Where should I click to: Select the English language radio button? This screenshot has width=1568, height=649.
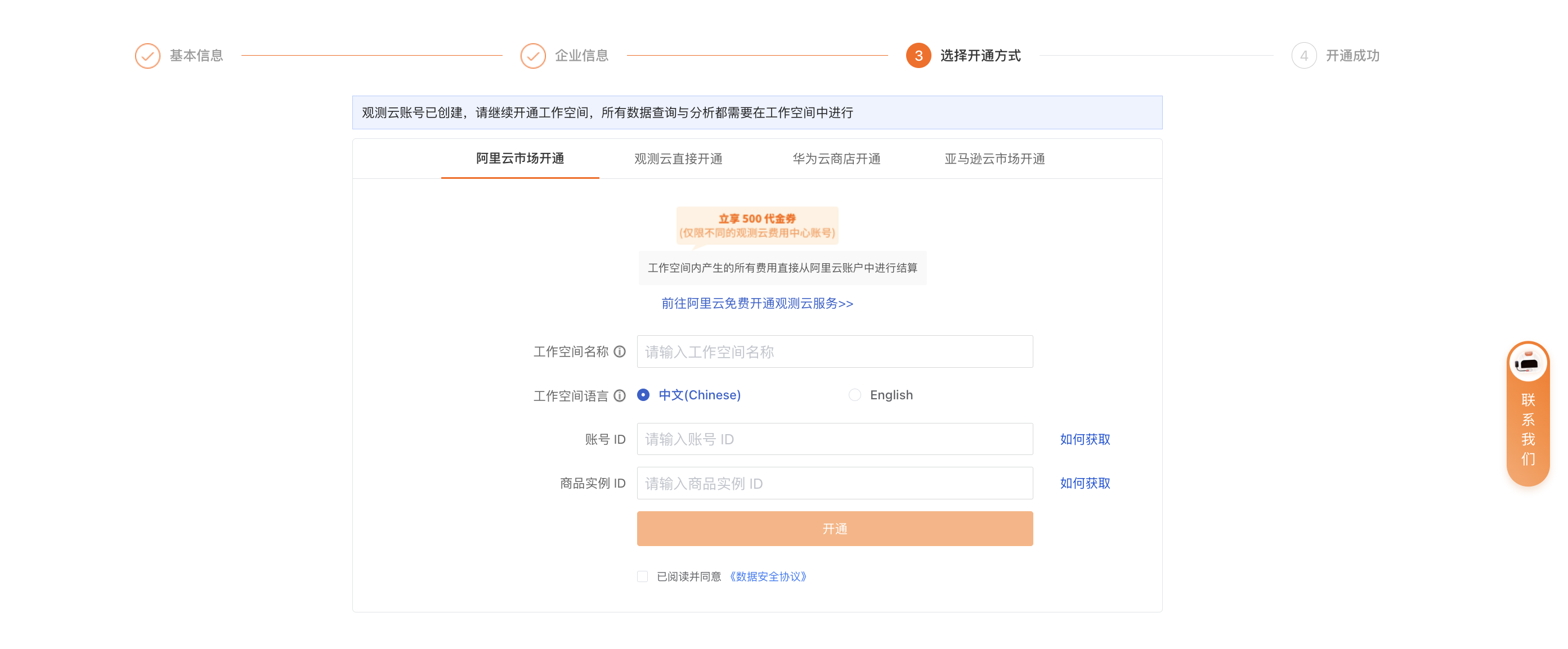pos(854,395)
